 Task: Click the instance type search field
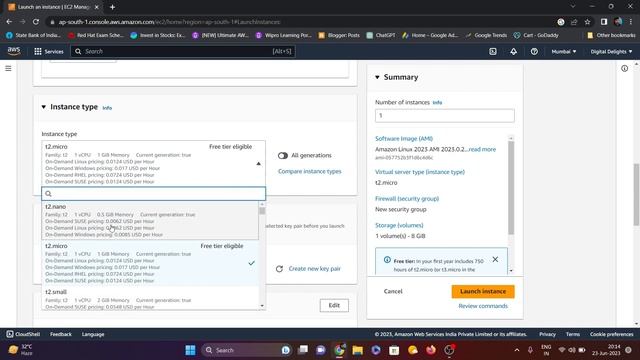[x=153, y=193]
